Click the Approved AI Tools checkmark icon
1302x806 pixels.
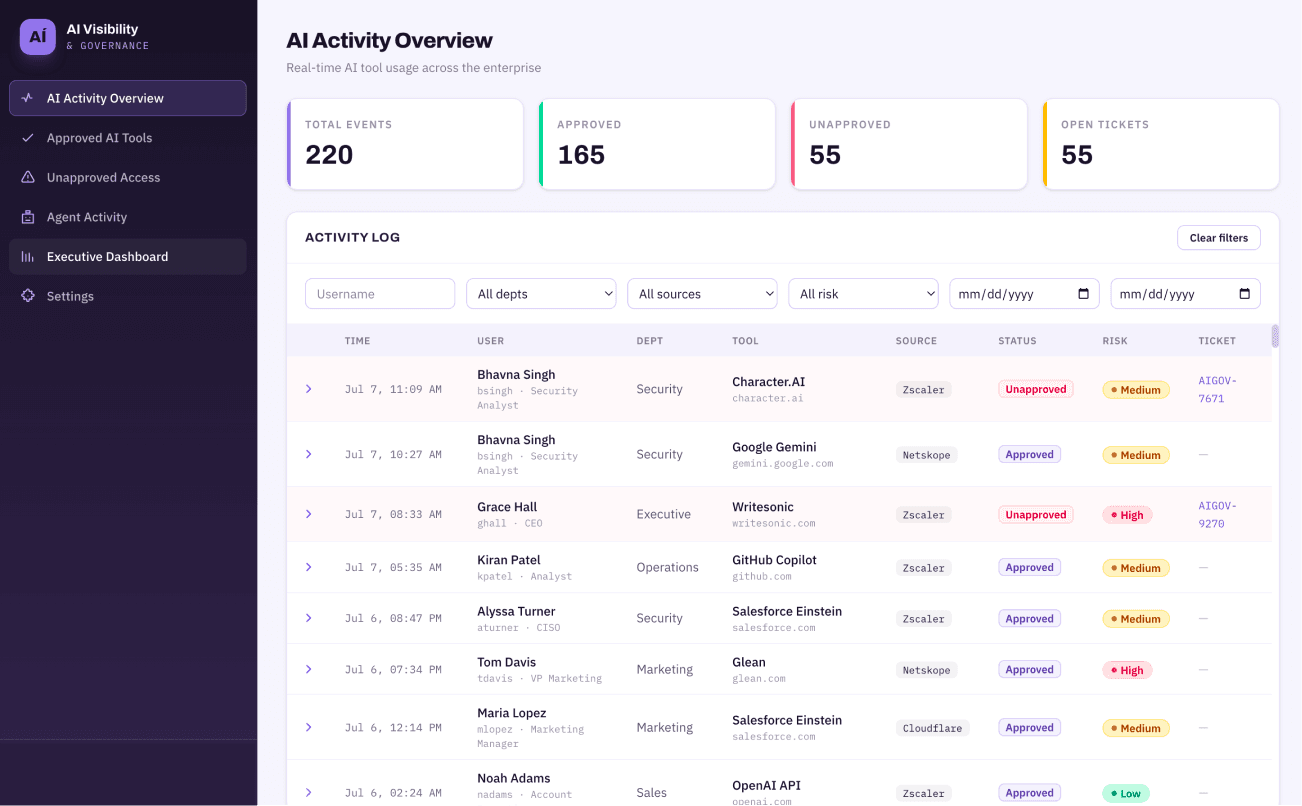tap(27, 138)
